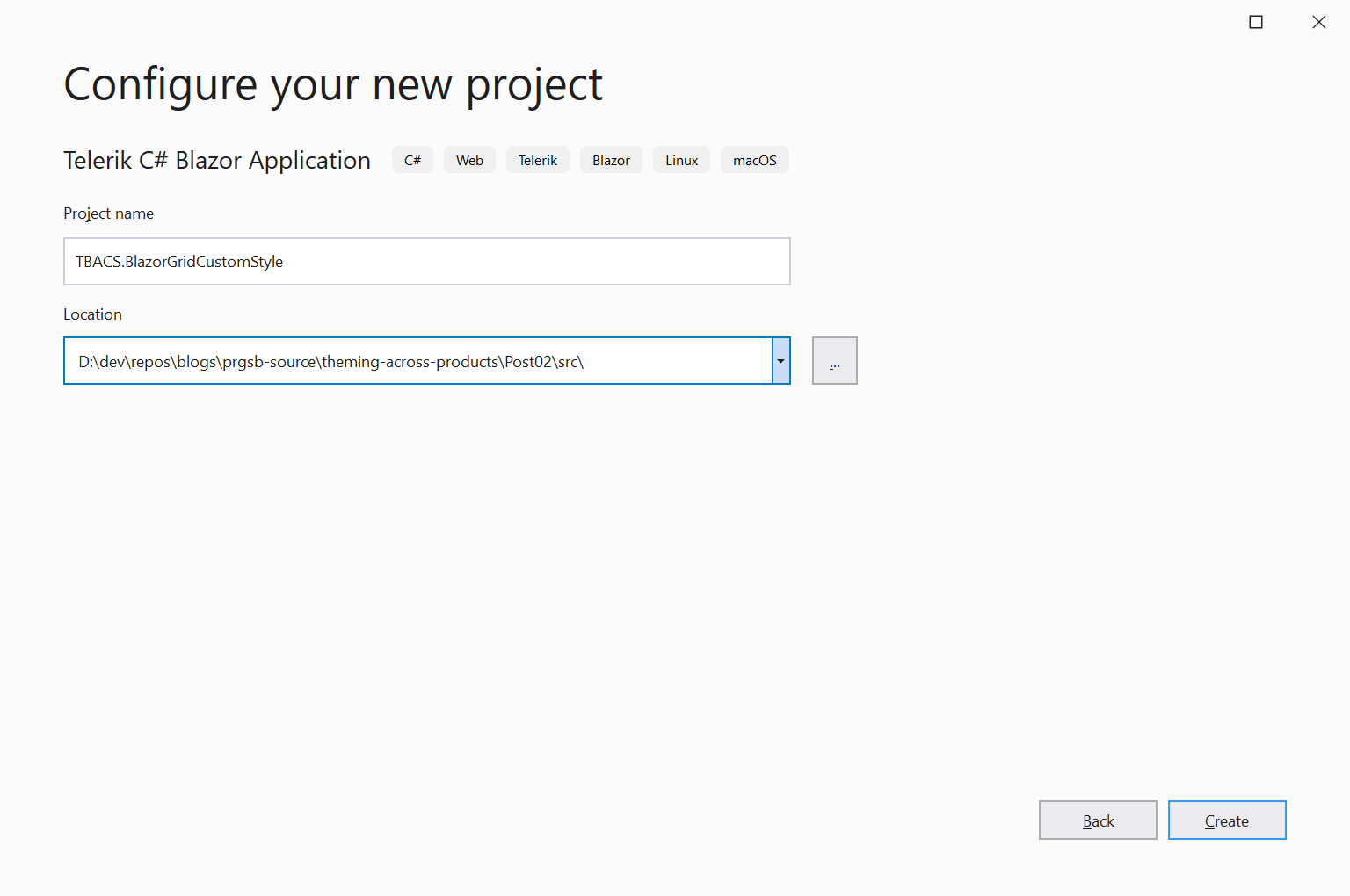This screenshot has width=1350, height=896.
Task: Click inside the Location path combo box
Action: (417, 361)
